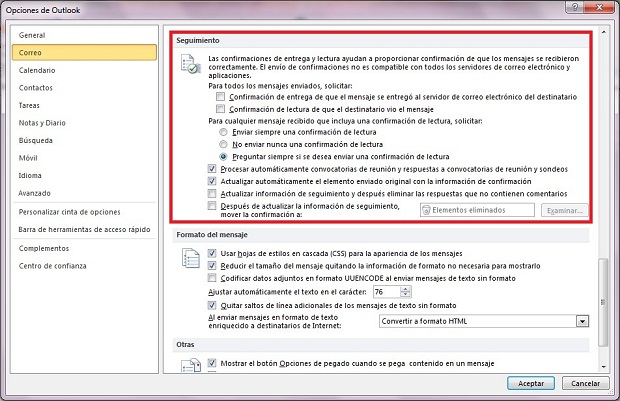The height and width of the screenshot is (401, 620).
Task: Open the General options category
Action: 84,35
